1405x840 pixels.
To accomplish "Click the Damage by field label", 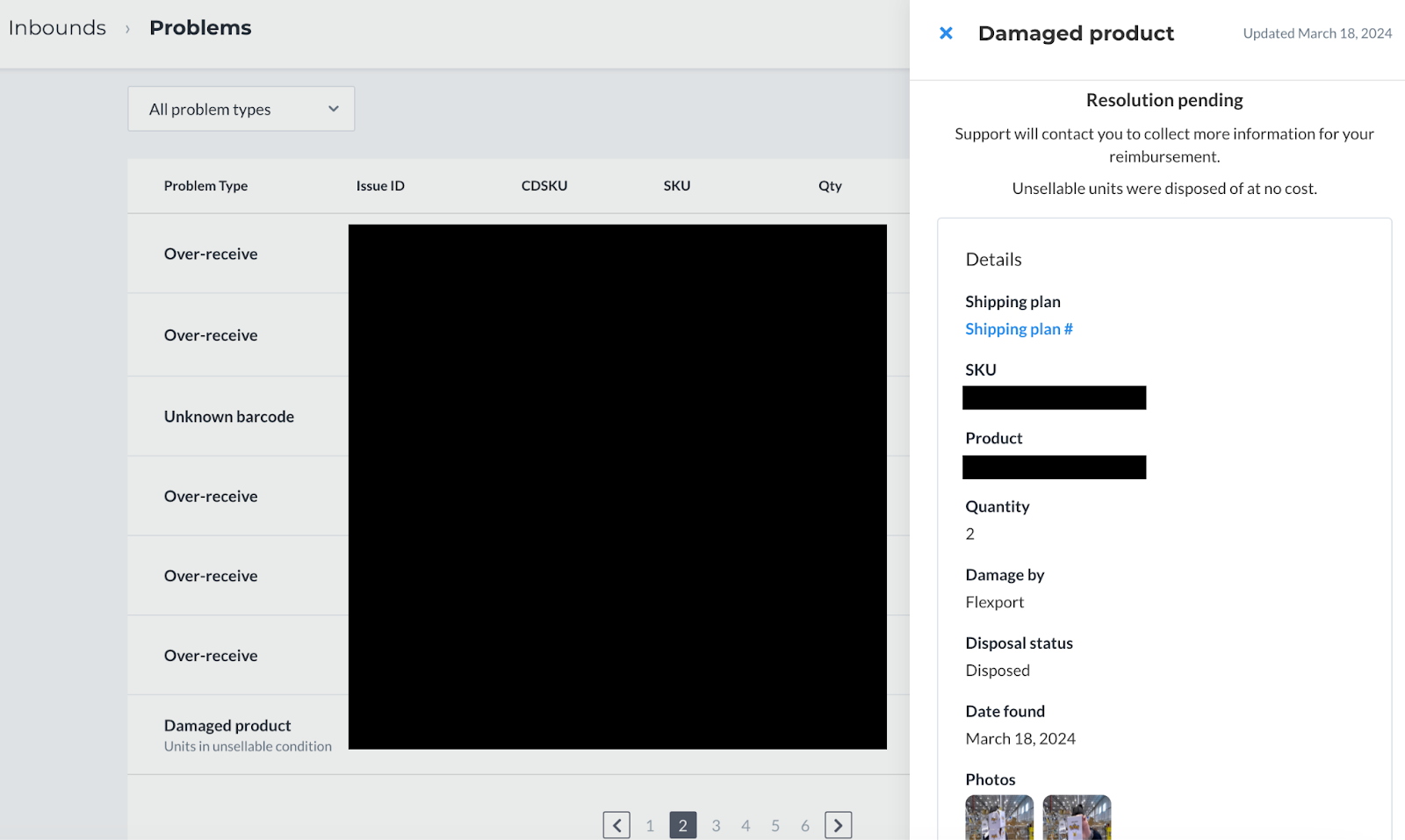I will pyautogui.click(x=1005, y=575).
